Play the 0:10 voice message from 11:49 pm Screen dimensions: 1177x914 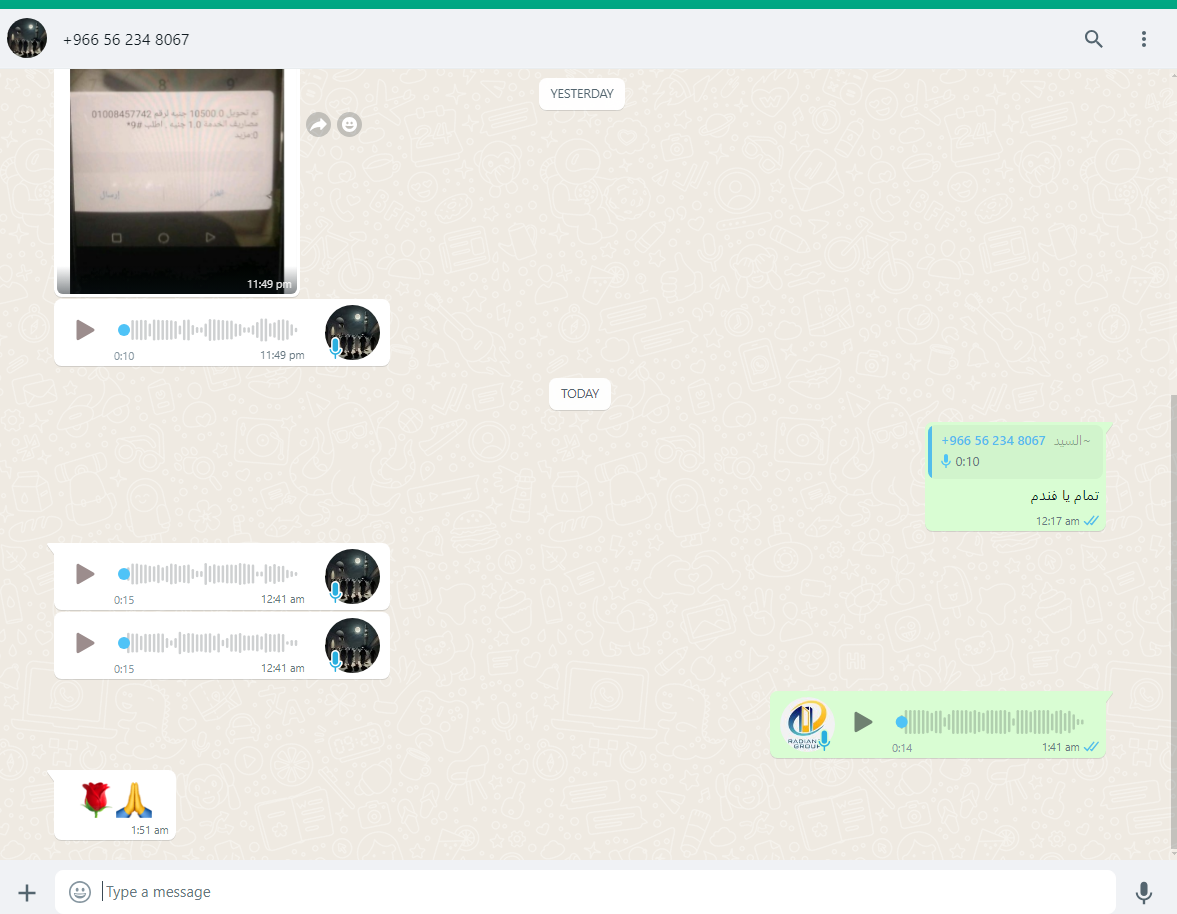click(x=85, y=329)
